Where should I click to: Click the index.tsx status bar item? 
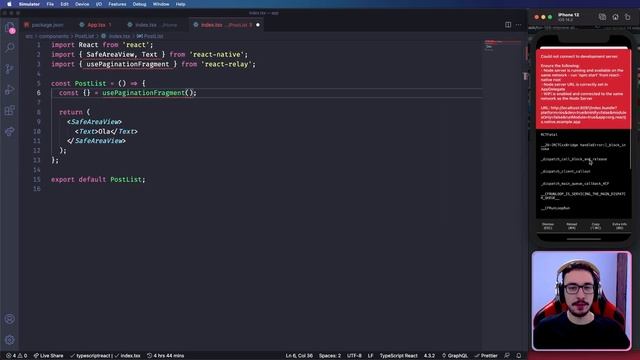click(127, 356)
